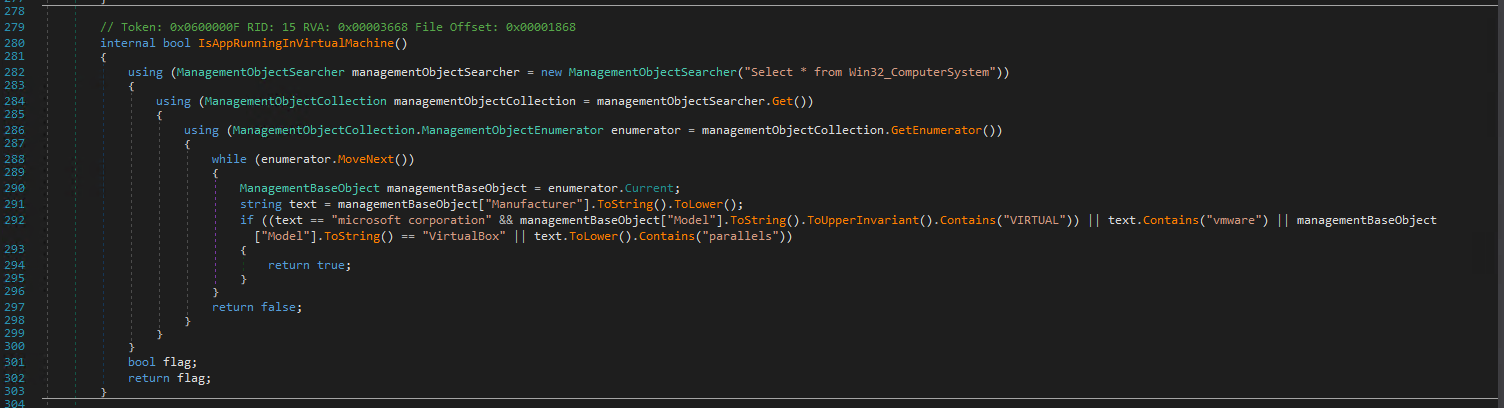Click the using keyword on line 286
Viewport: 1504px width, 408px height.
[201, 130]
